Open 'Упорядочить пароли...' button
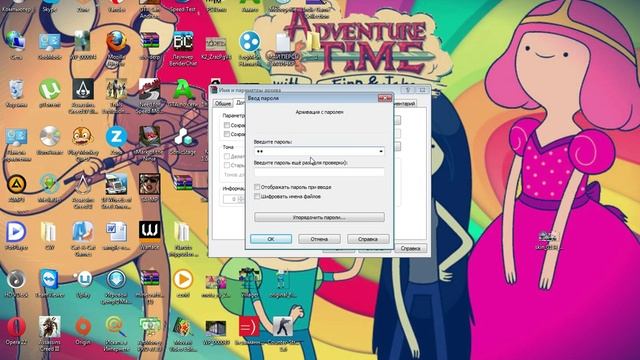This screenshot has width=640, height=360. pos(319,218)
